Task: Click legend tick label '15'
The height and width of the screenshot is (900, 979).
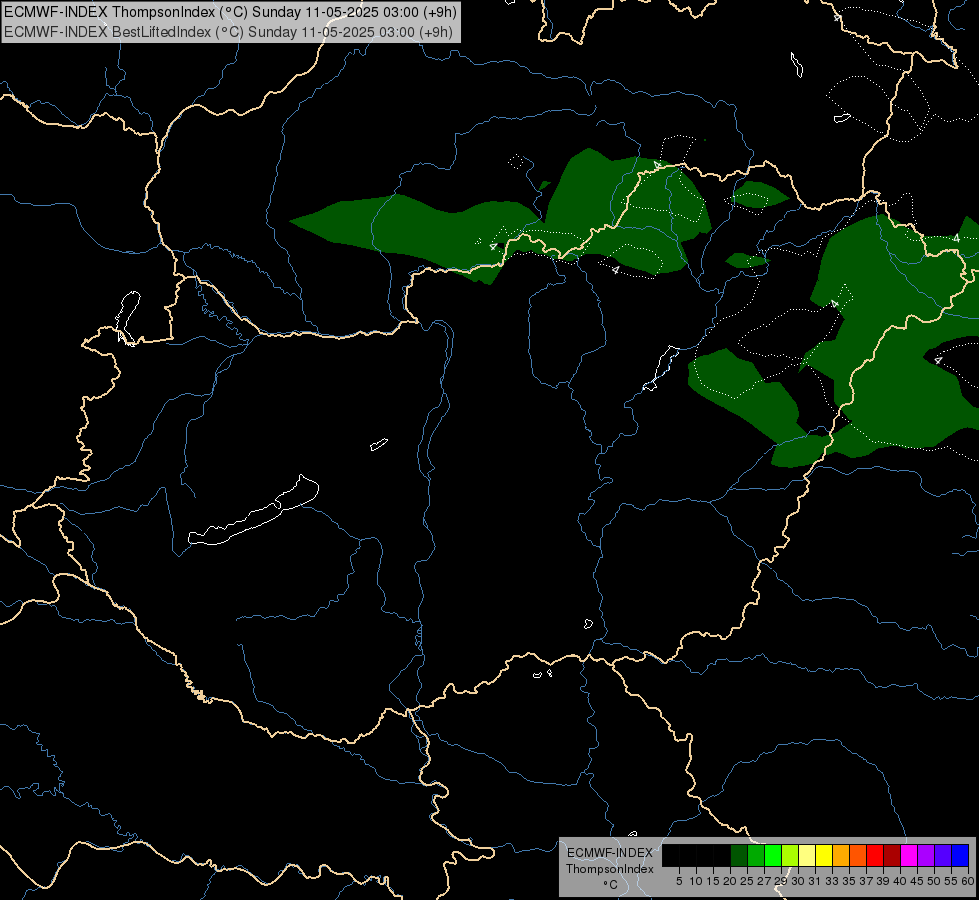Action: 713,881
